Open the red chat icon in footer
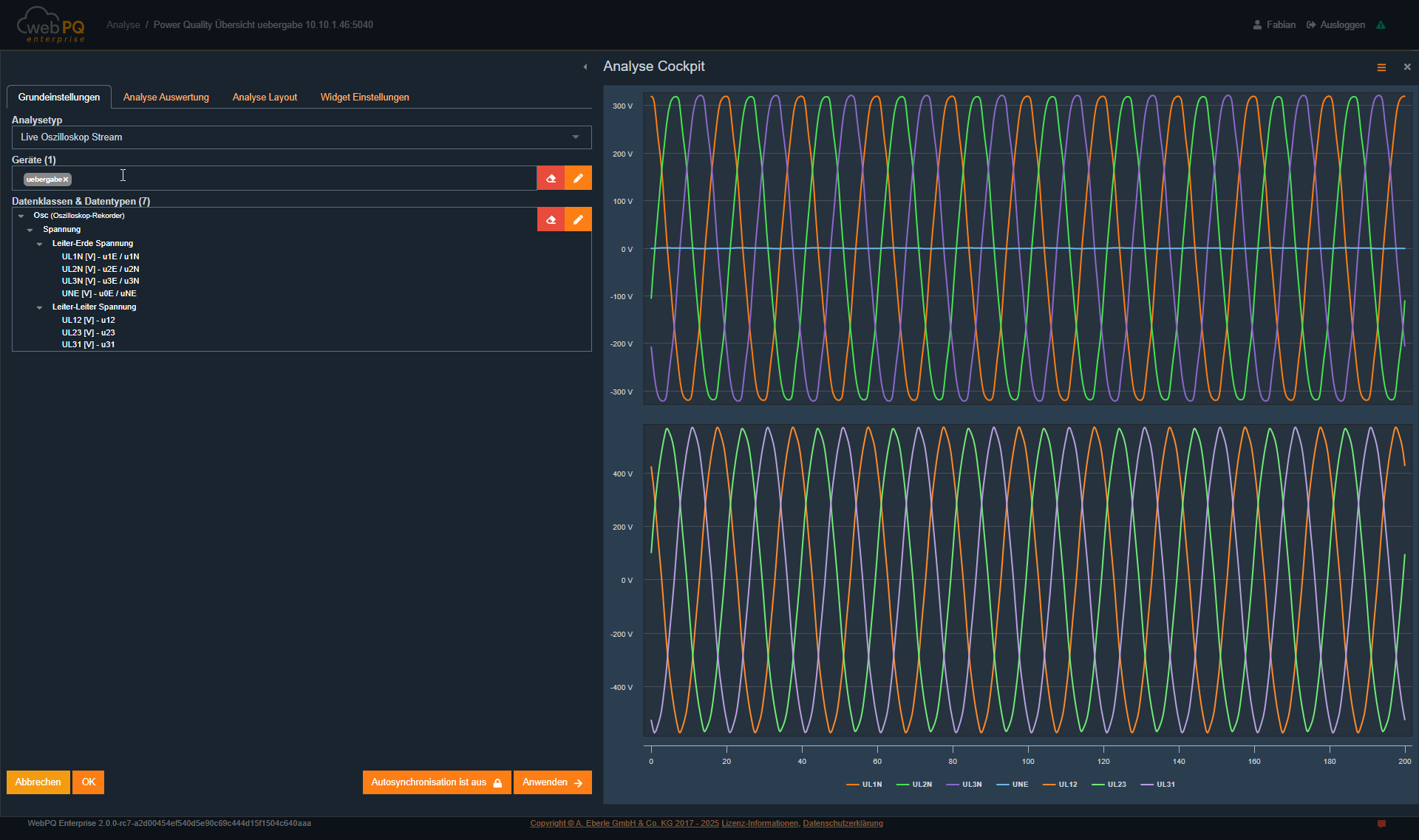Image resolution: width=1419 pixels, height=840 pixels. coord(1381,824)
